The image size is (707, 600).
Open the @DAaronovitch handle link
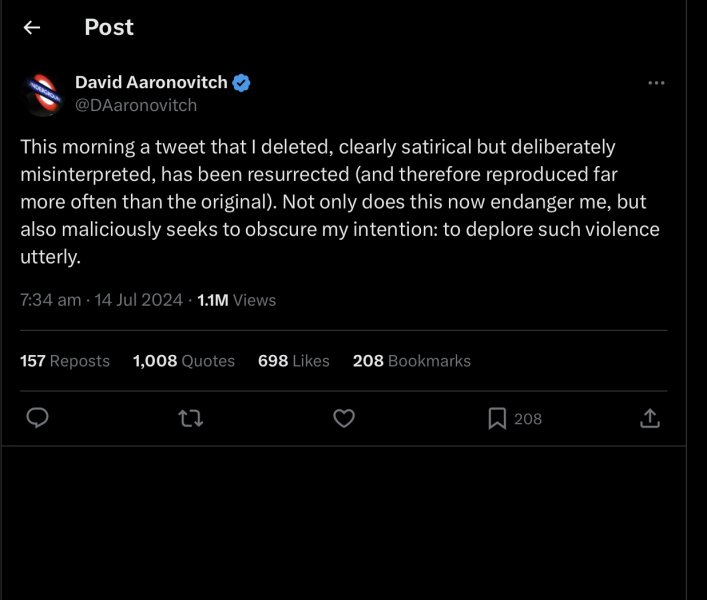click(136, 105)
